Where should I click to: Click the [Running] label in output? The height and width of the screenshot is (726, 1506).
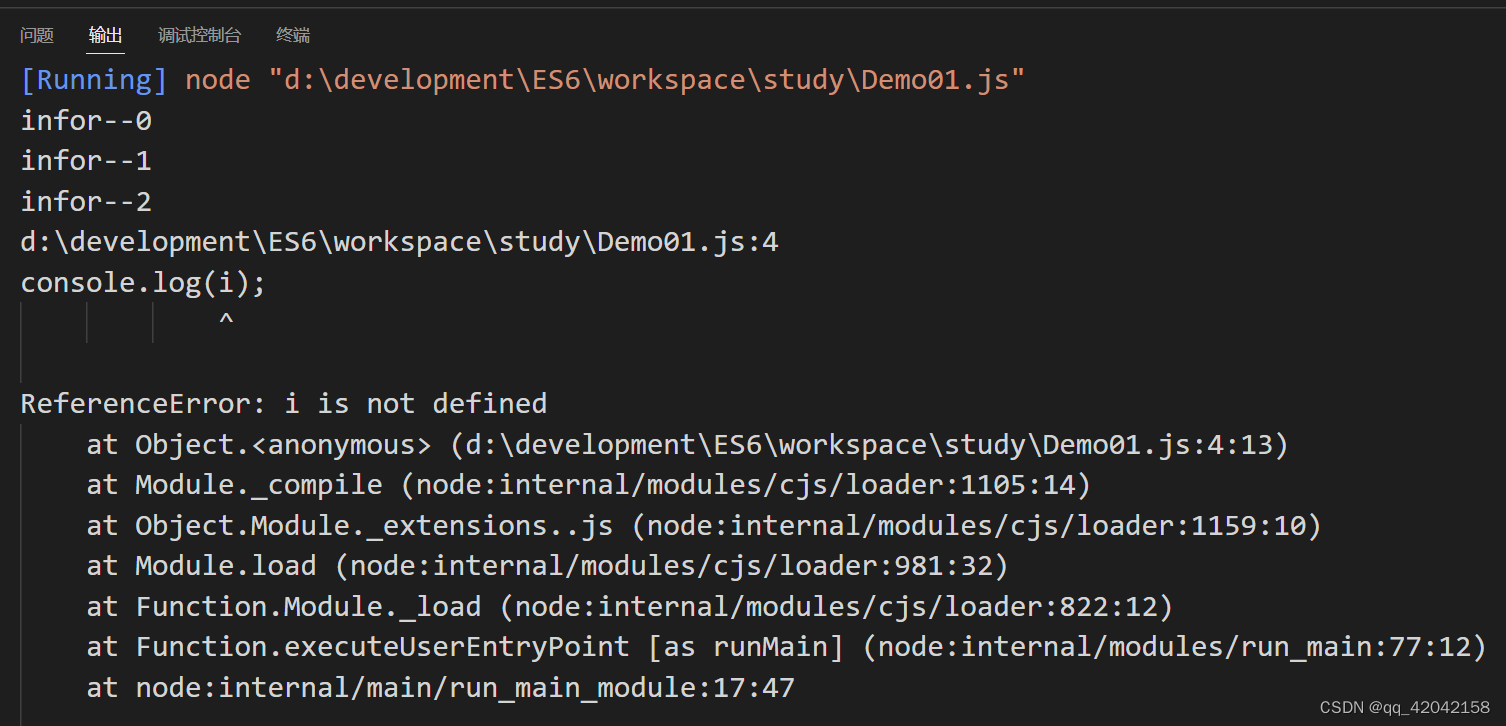[94, 80]
